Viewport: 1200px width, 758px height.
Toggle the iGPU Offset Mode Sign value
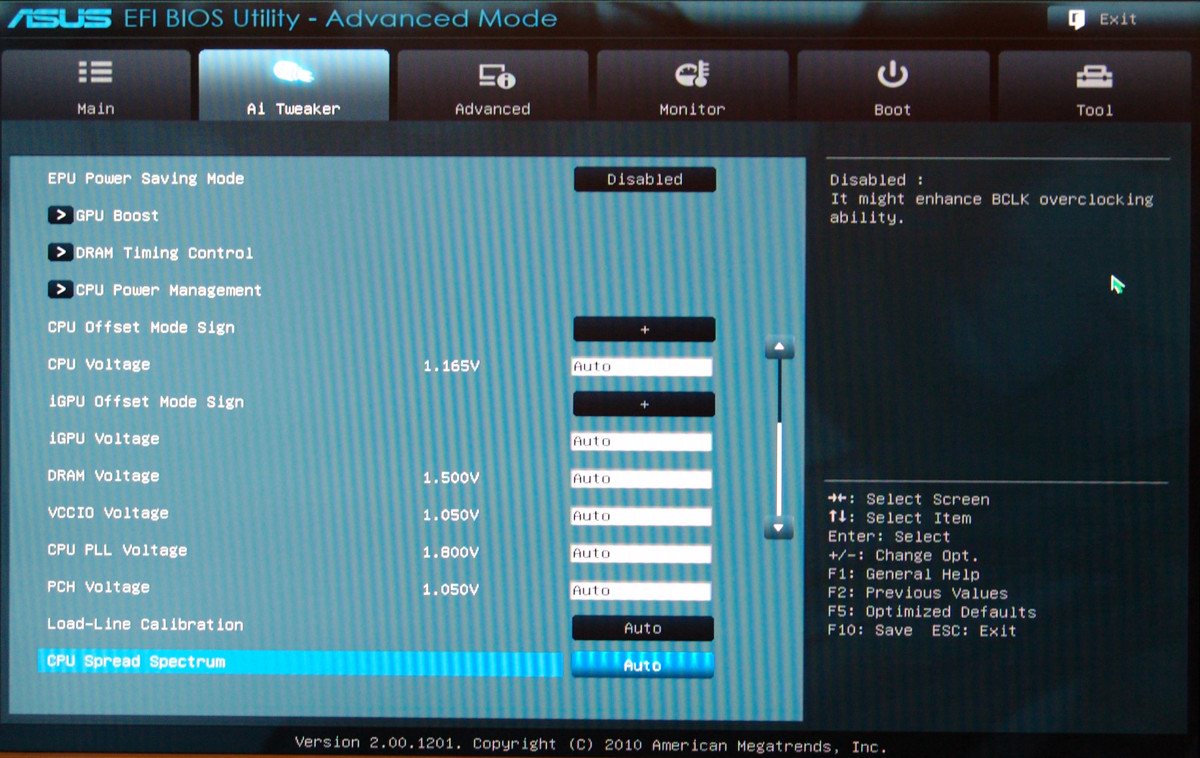(644, 404)
